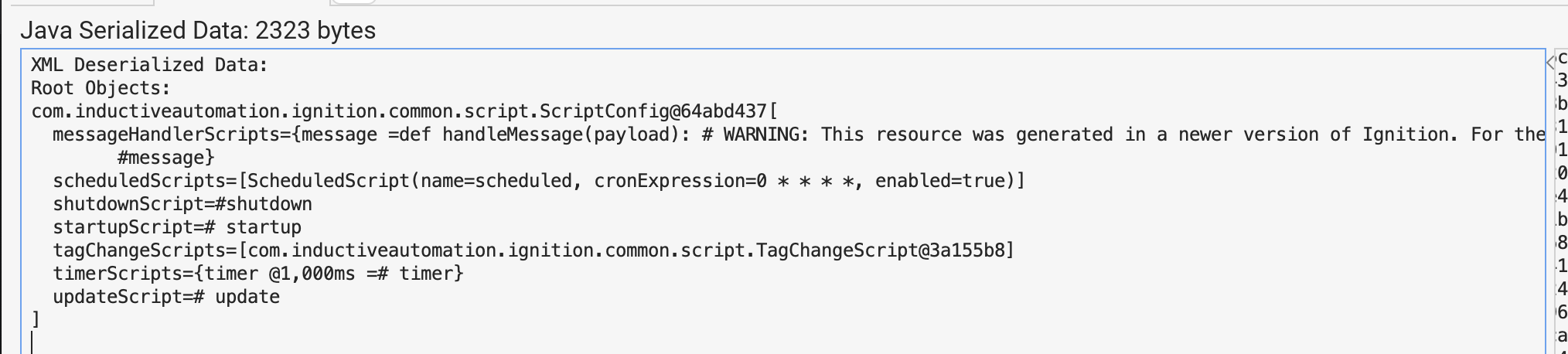Click the closing bracket line
Image resolution: width=1568 pixels, height=354 pixels.
click(x=36, y=319)
